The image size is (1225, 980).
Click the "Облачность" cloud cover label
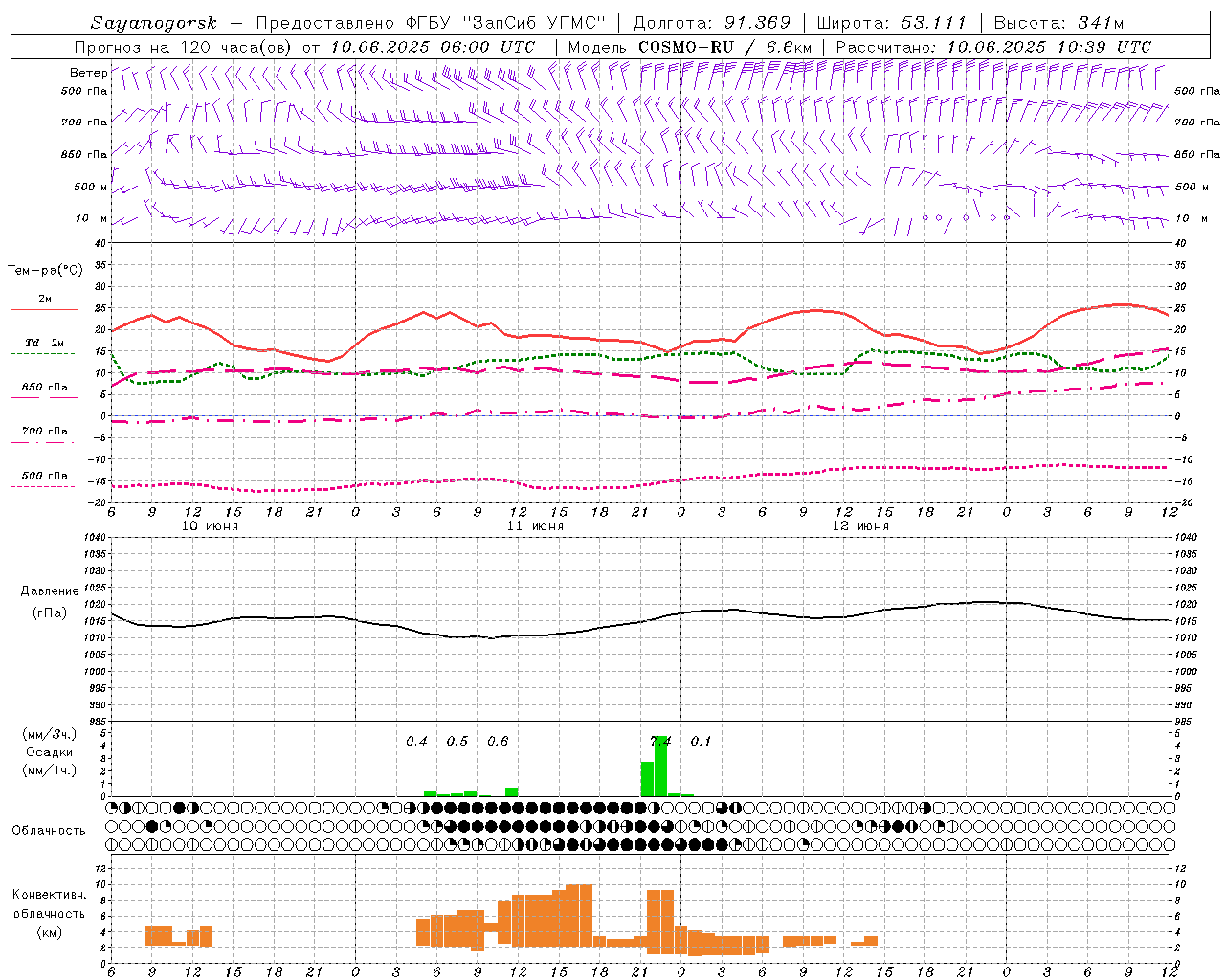coord(49,830)
